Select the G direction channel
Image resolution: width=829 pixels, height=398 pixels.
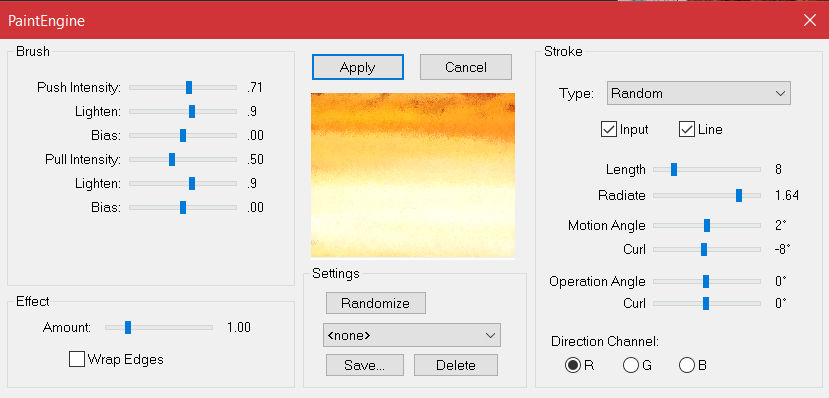pyautogui.click(x=631, y=365)
